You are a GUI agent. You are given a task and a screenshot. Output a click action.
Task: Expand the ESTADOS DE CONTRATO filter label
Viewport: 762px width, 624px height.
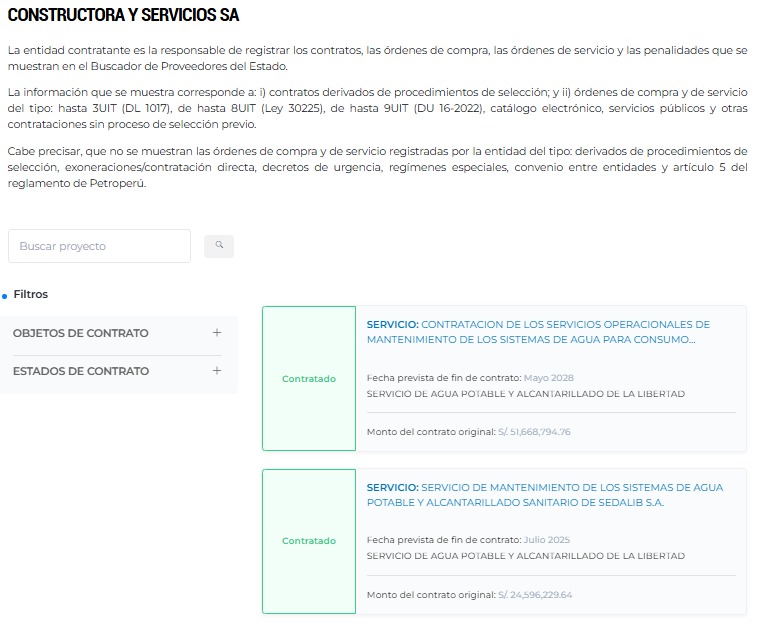point(80,371)
